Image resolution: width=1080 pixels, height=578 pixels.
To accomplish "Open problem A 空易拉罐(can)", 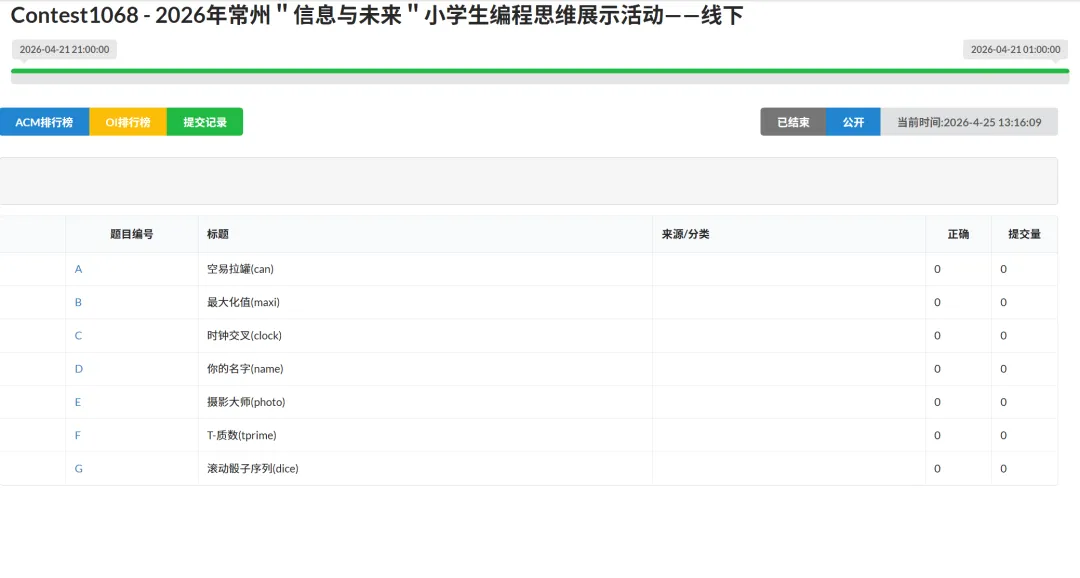I will (78, 268).
